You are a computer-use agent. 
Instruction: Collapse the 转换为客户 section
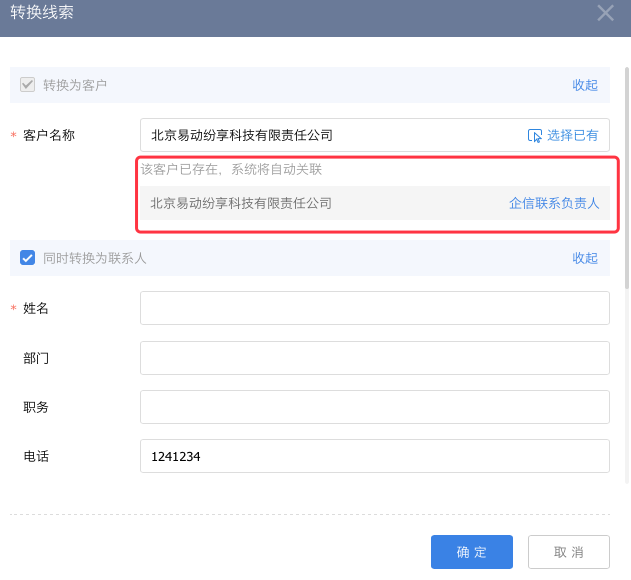click(585, 85)
